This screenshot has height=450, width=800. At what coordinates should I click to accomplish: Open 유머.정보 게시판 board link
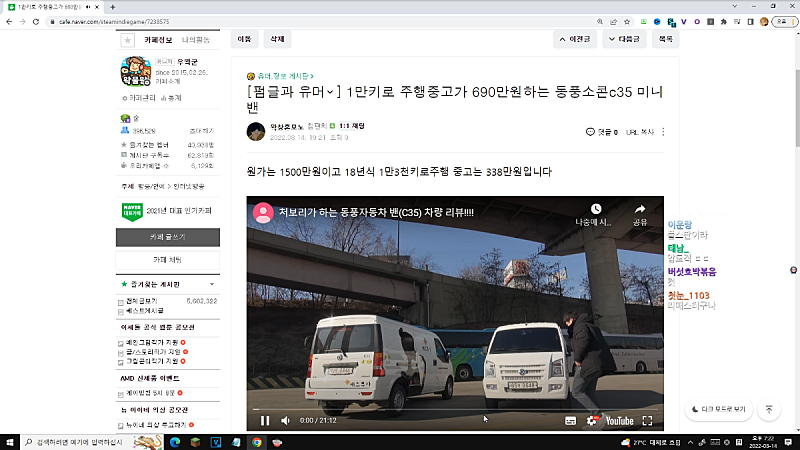[x=285, y=76]
